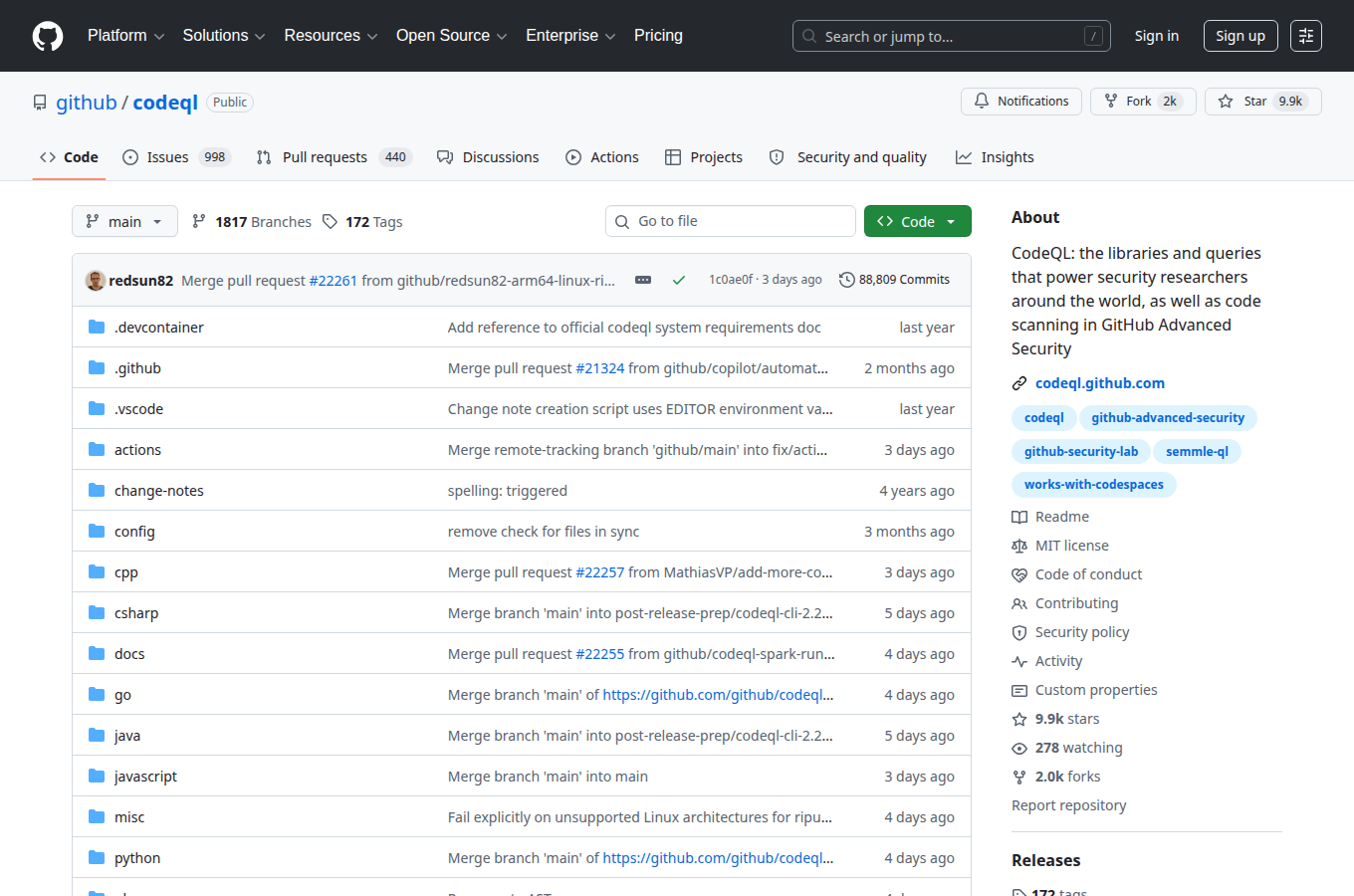
Task: Open pull request #22261 link
Action: [x=334, y=281]
